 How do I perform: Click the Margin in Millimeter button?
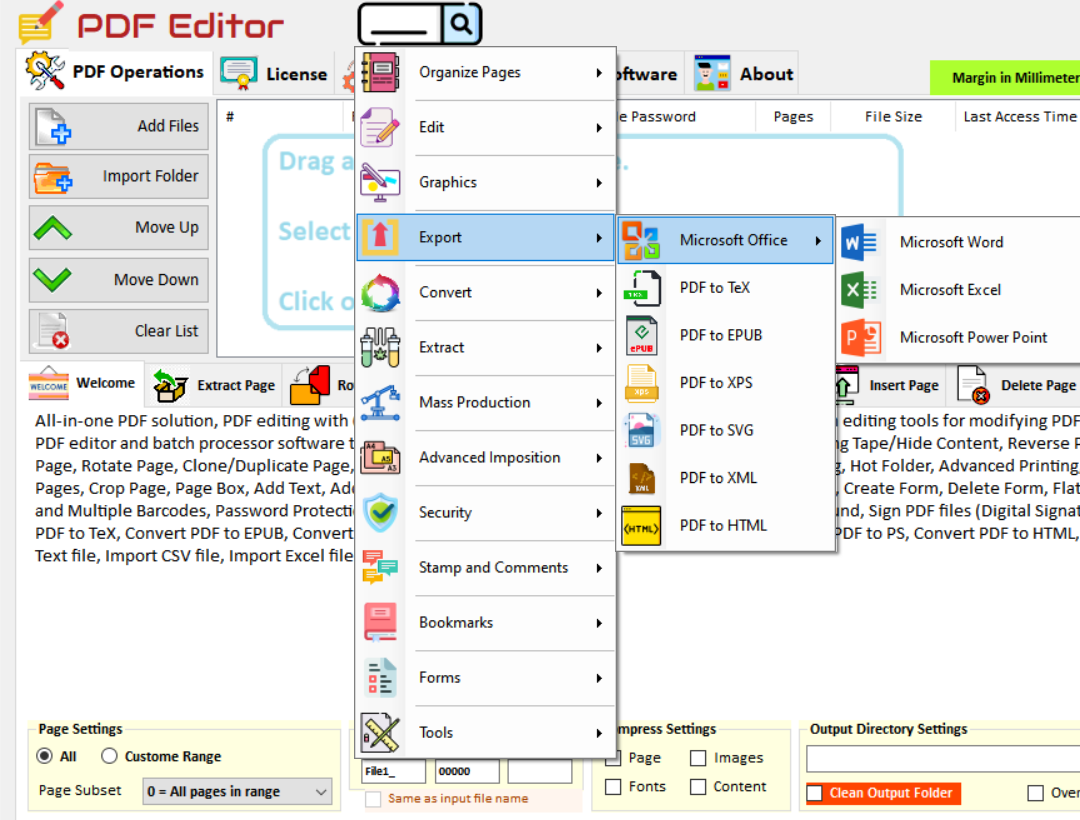point(1006,78)
